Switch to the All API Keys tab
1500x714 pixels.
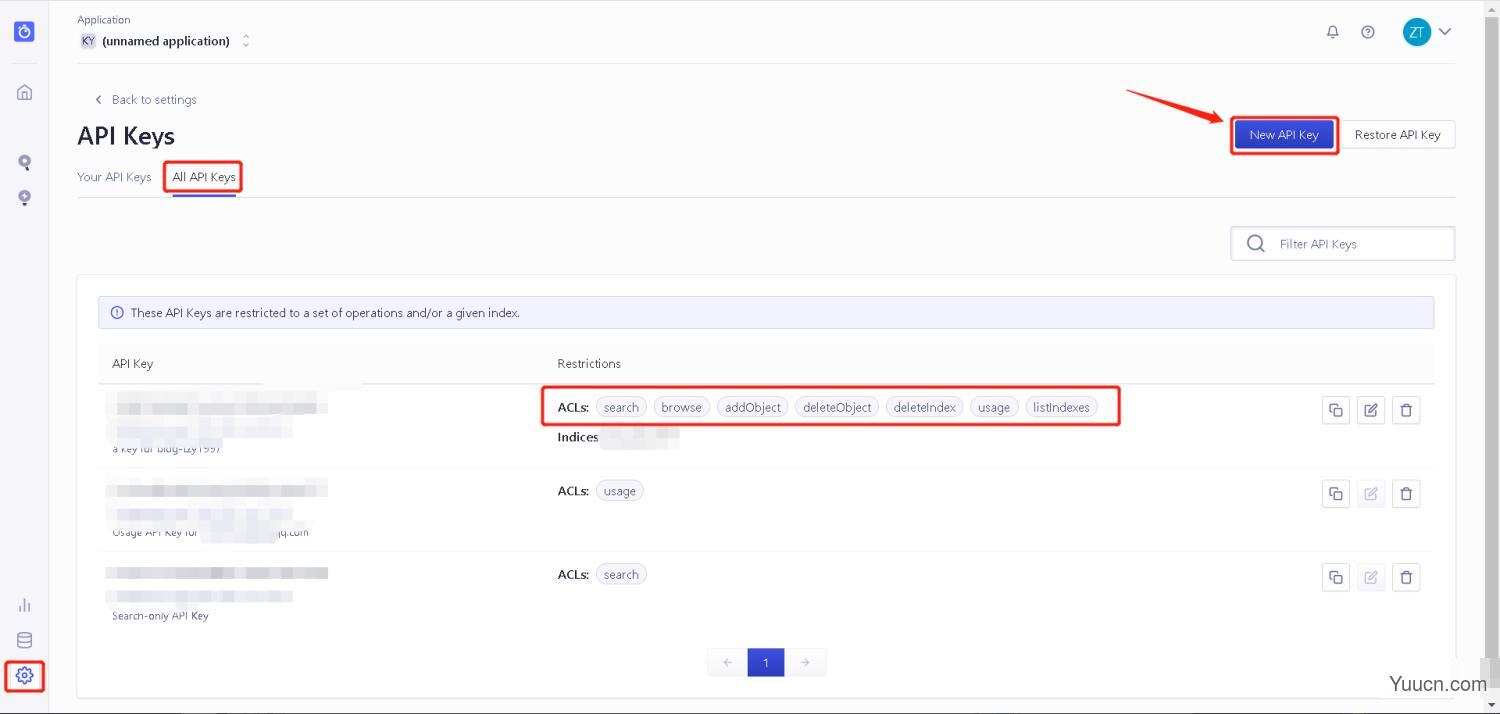[204, 177]
